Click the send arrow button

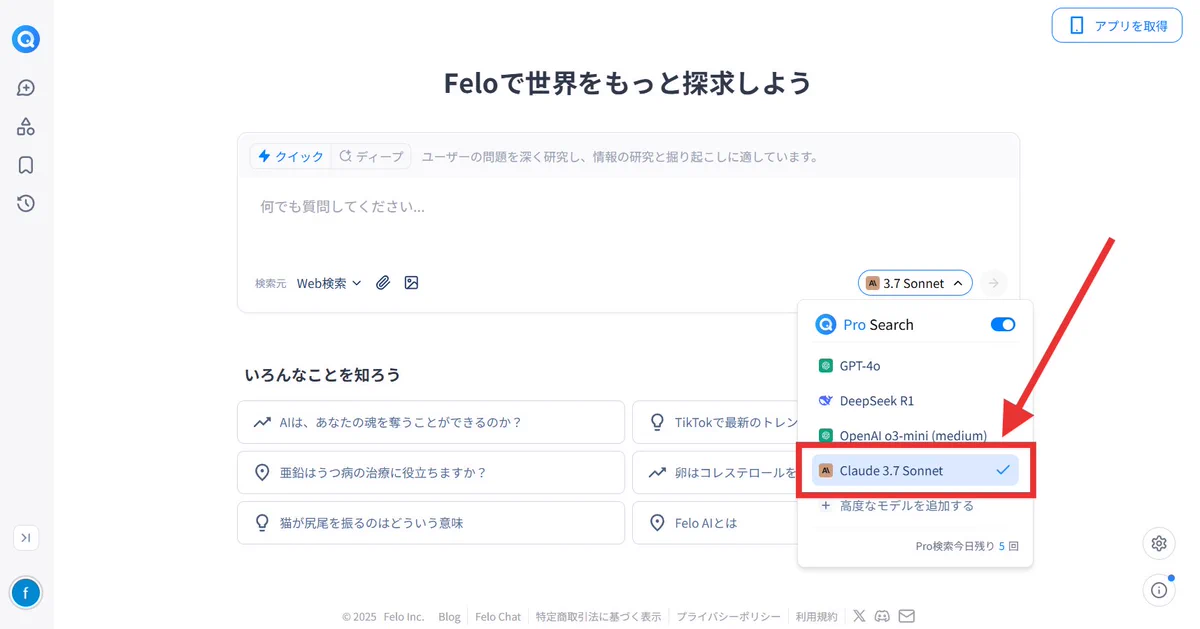click(x=993, y=283)
